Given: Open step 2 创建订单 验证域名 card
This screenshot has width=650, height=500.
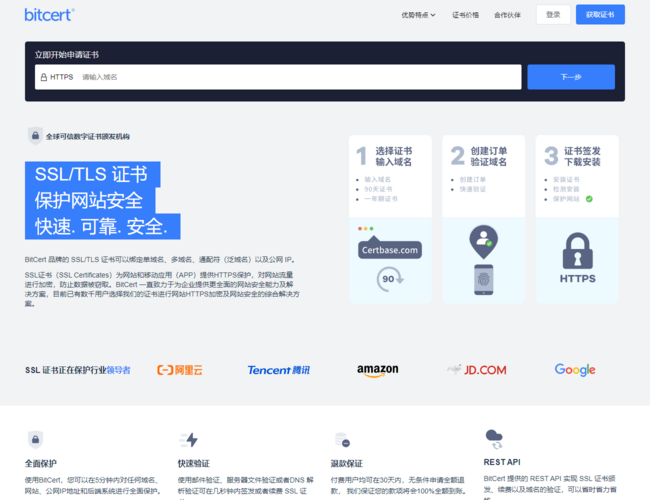Looking at the screenshot, I should (483, 218).
